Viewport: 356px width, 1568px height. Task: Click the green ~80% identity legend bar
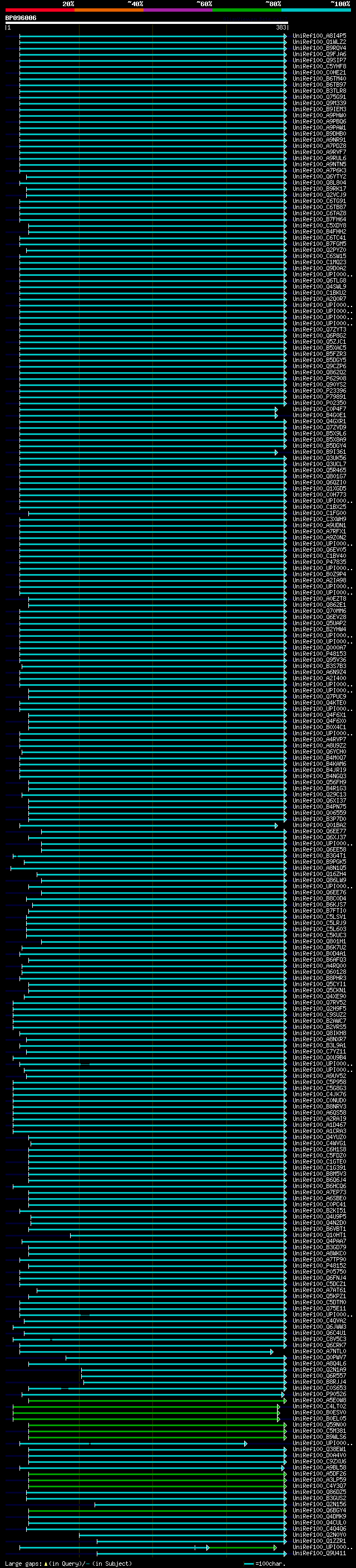tap(247, 11)
